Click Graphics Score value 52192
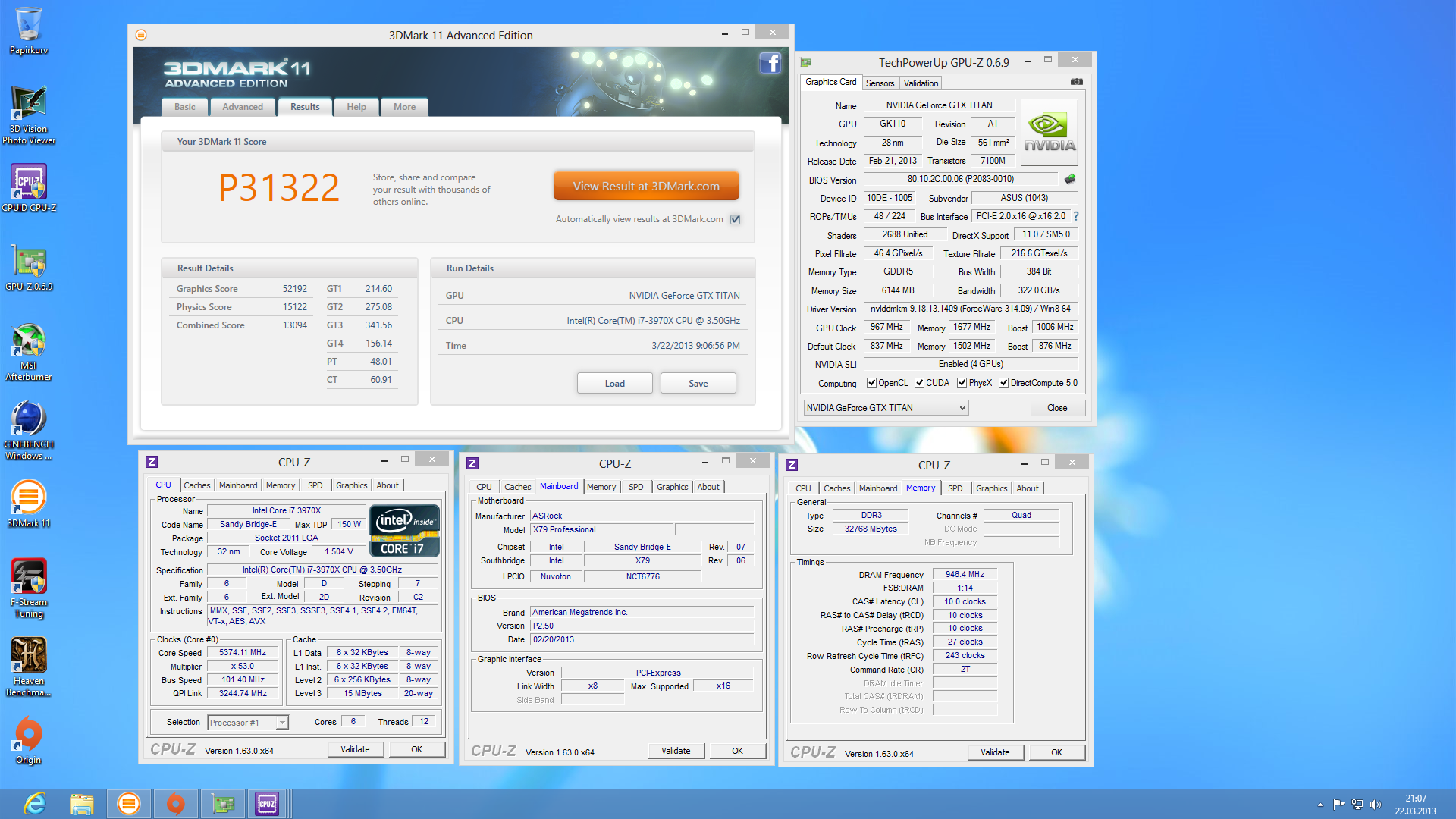 (x=295, y=289)
